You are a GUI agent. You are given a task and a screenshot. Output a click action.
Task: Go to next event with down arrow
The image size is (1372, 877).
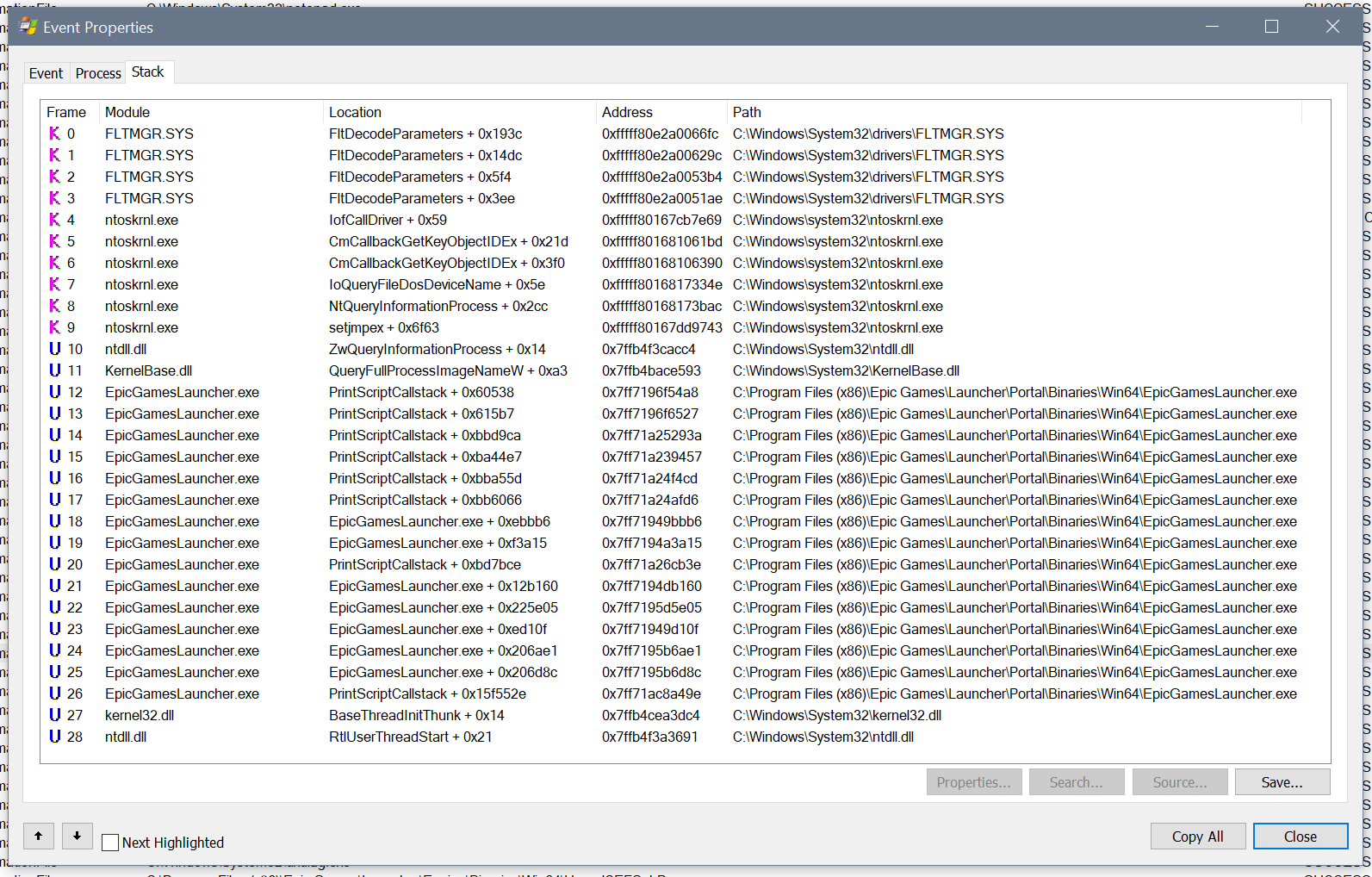tap(78, 836)
